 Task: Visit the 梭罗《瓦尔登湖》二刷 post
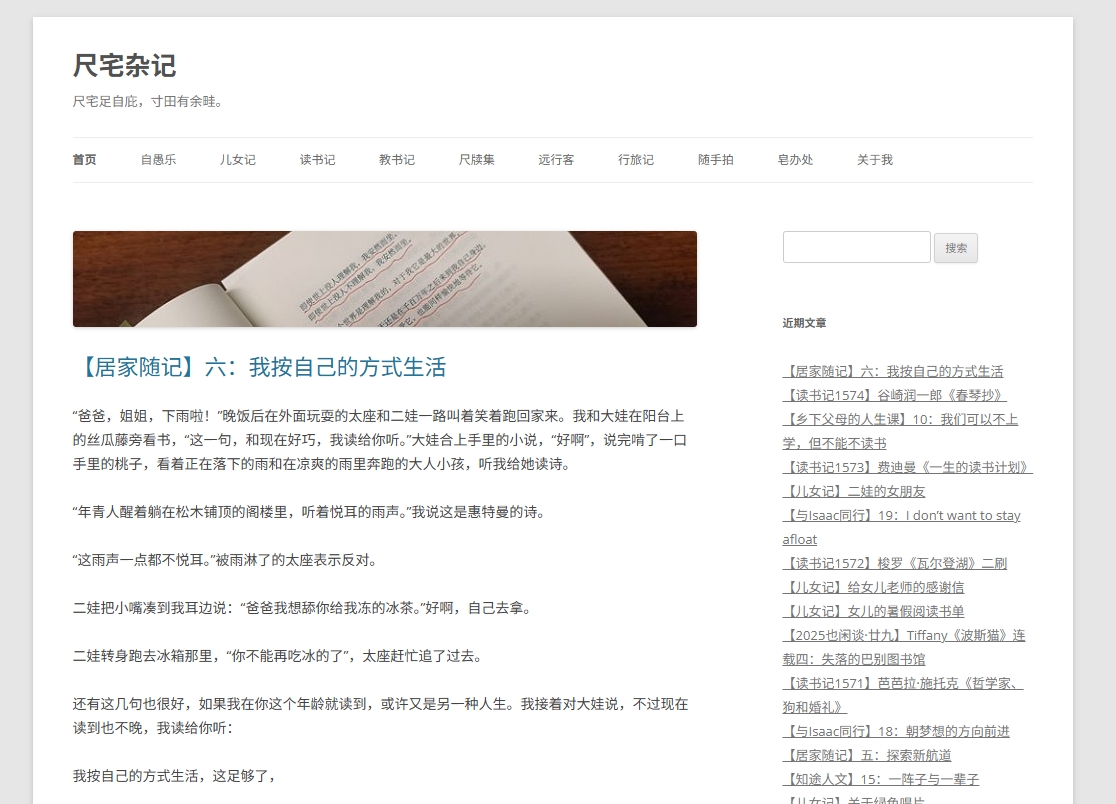pyautogui.click(x=895, y=563)
